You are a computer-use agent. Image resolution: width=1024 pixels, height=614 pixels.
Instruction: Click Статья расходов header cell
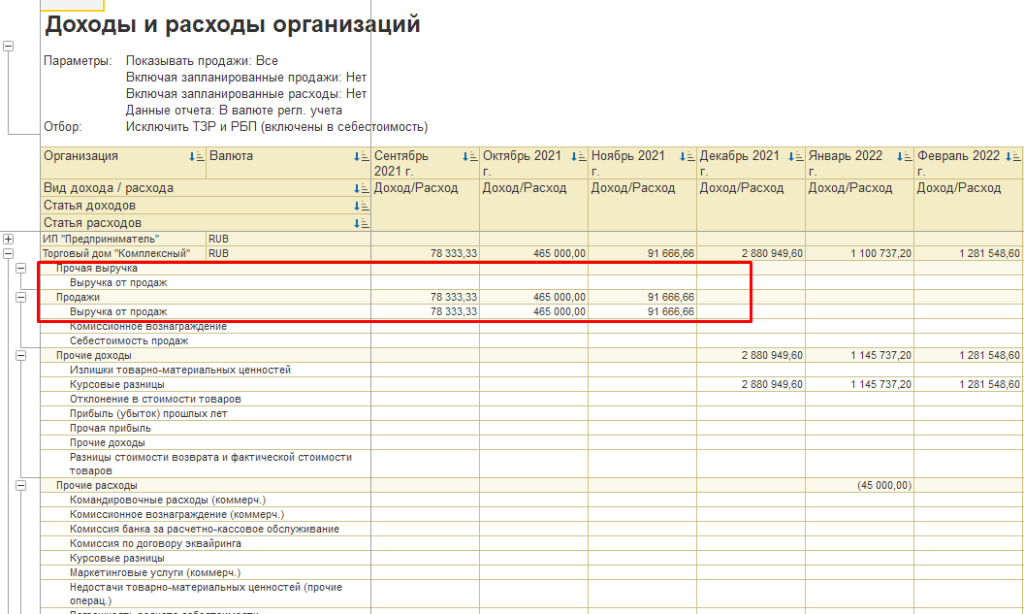(206, 223)
